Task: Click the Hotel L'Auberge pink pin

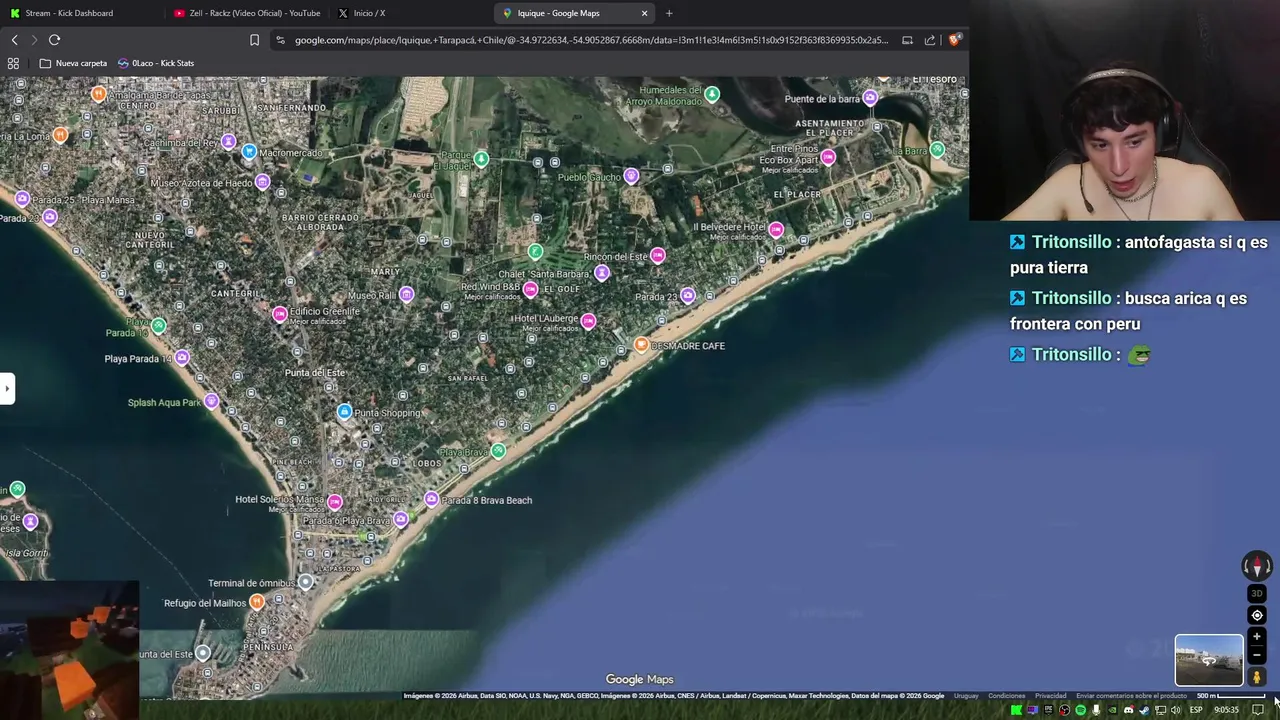Action: coord(588,320)
